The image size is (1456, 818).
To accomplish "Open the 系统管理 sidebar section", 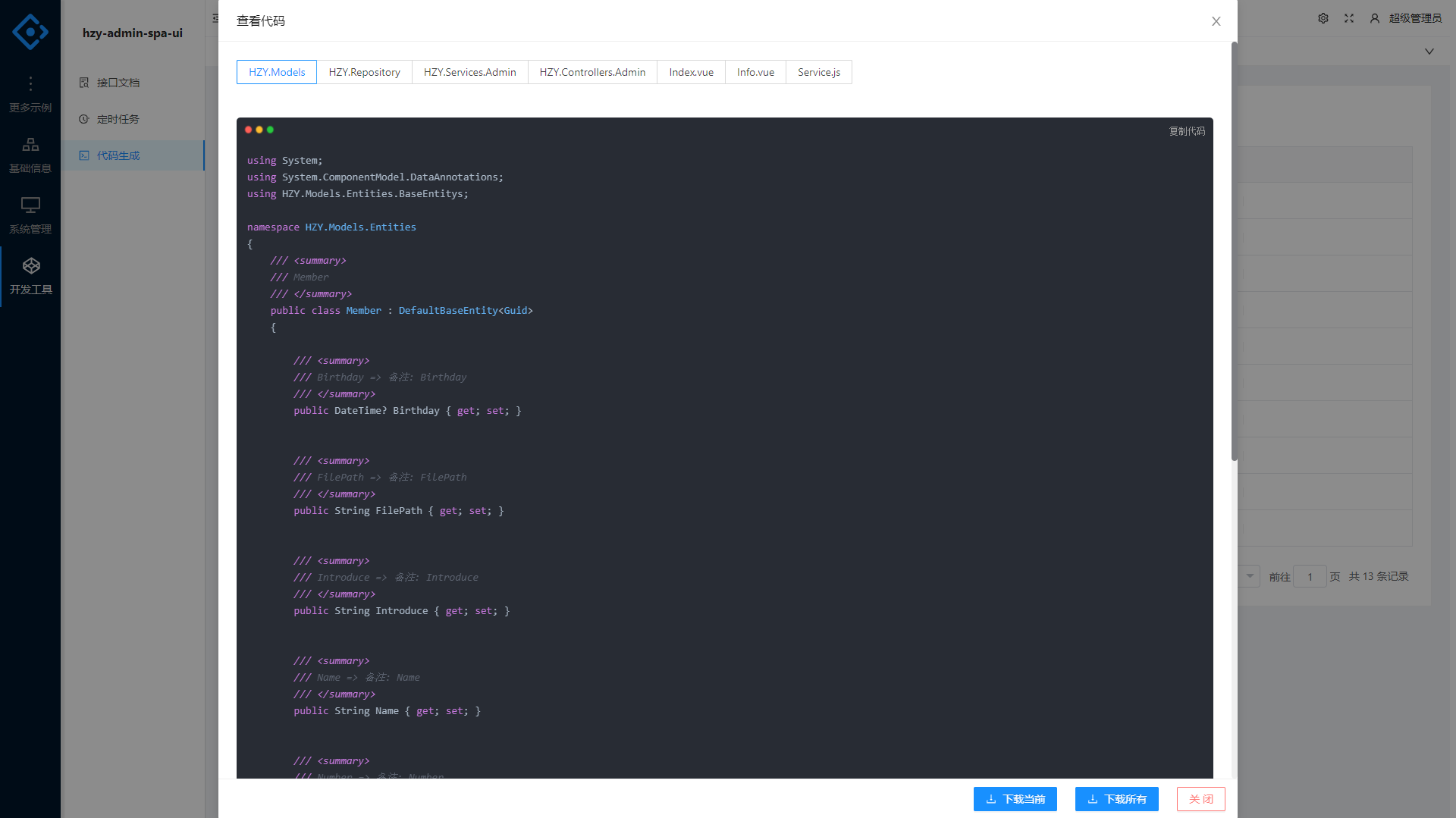I will pos(30,215).
